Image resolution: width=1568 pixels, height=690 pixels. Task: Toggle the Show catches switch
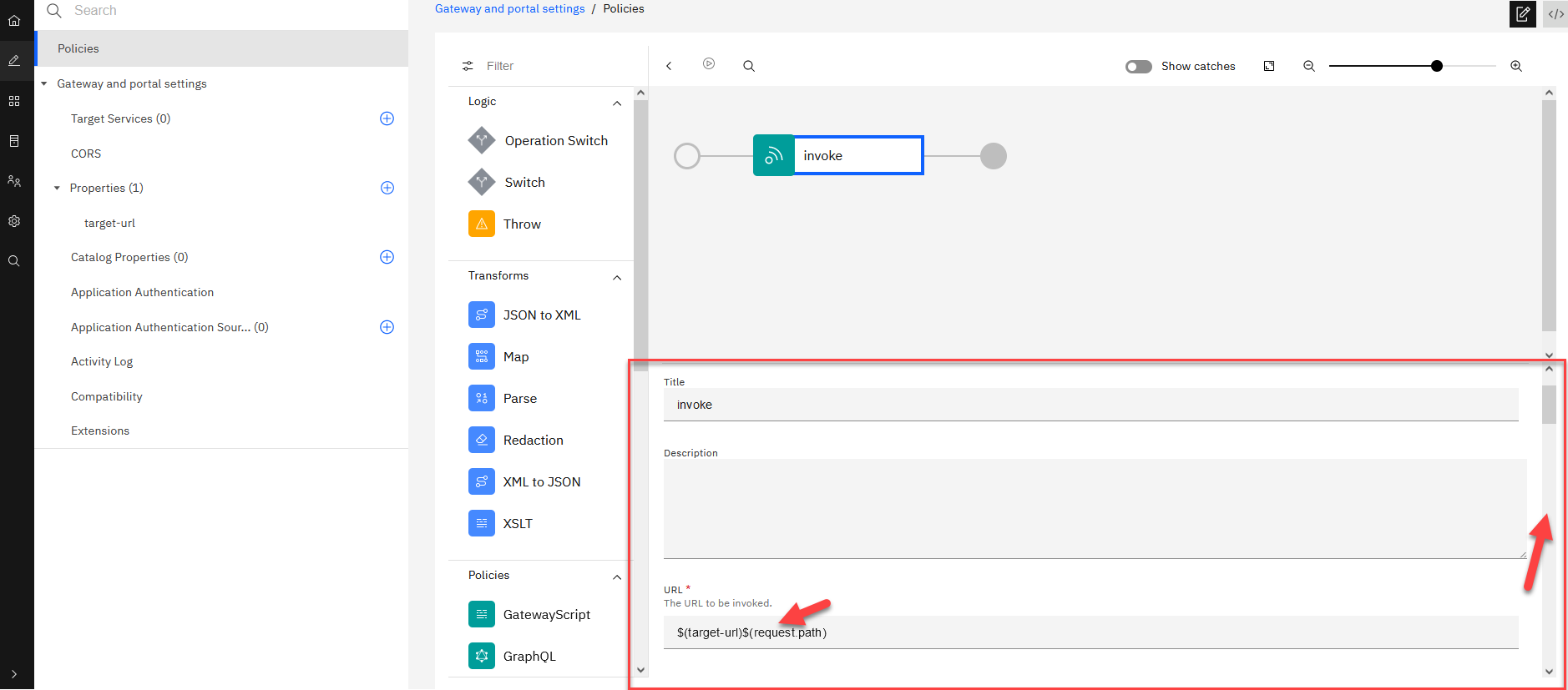(x=1138, y=67)
